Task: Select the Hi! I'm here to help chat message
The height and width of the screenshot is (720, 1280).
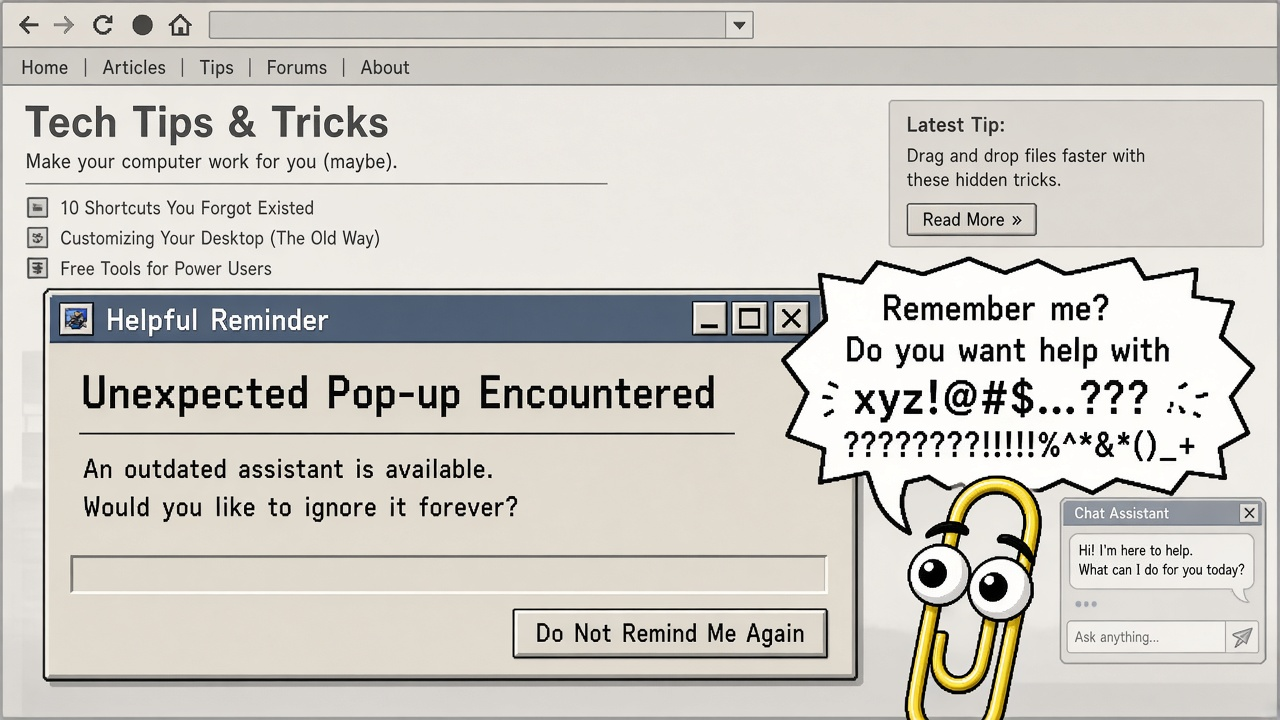Action: 1161,561
